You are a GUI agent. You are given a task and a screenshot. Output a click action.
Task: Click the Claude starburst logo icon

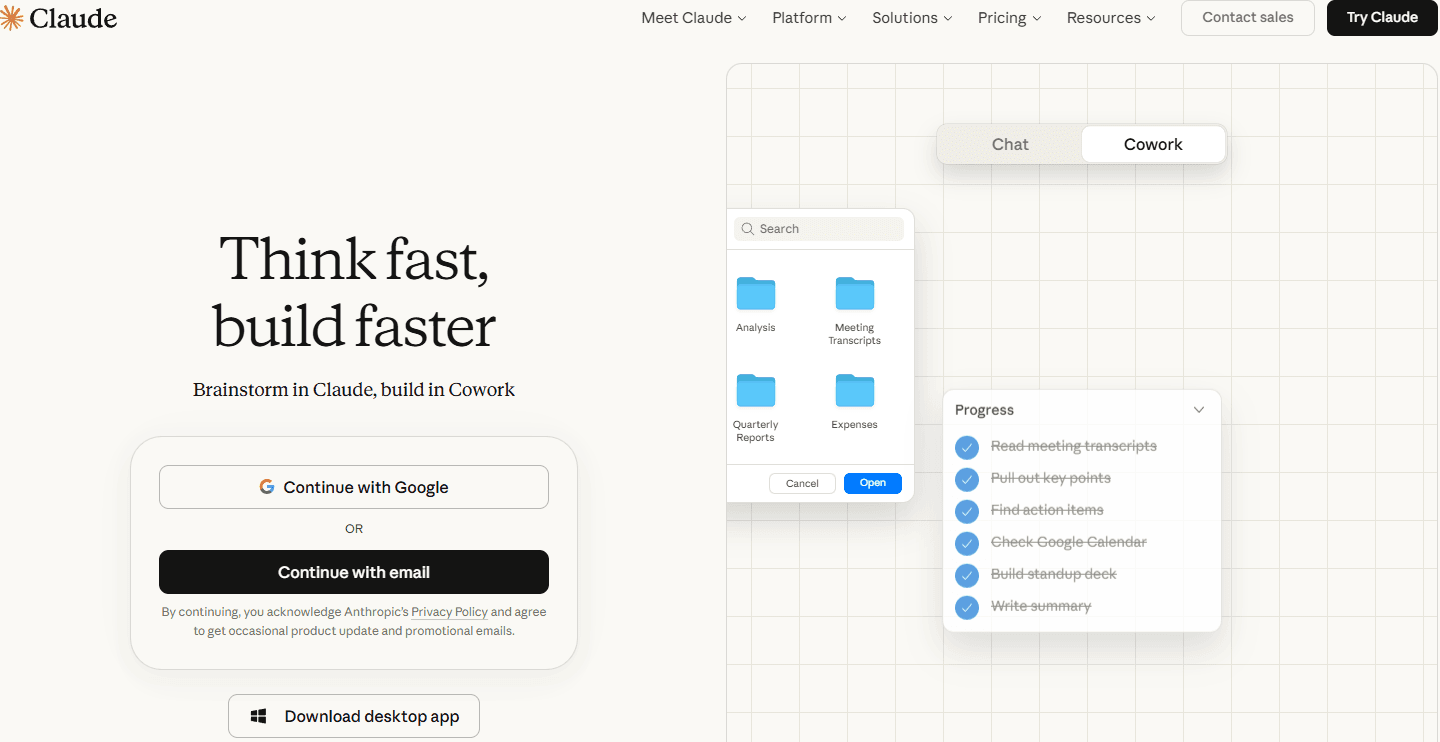[x=12, y=18]
